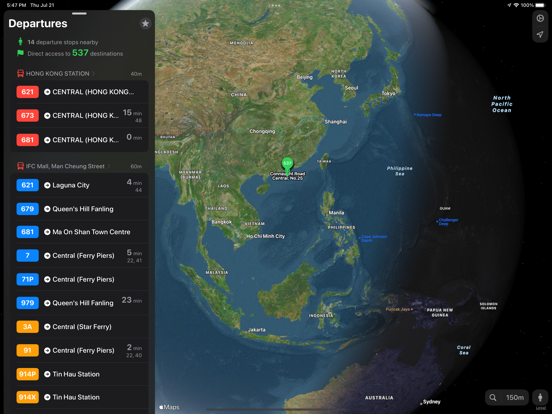Tap the Tin Hau Station row for 914P
Screen dimensions: 552x414
(x=79, y=374)
